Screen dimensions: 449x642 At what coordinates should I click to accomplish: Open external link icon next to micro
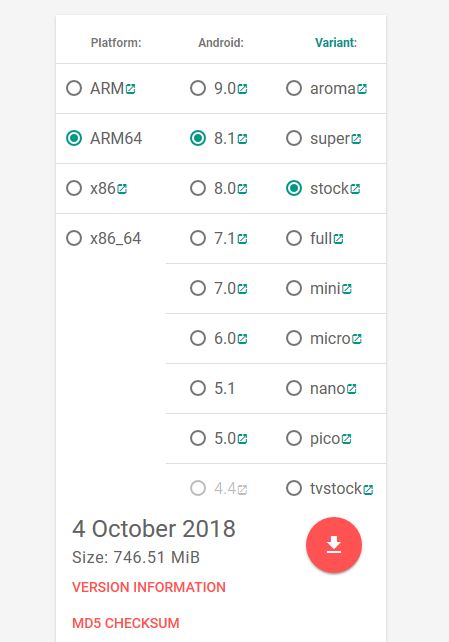pyautogui.click(x=357, y=339)
